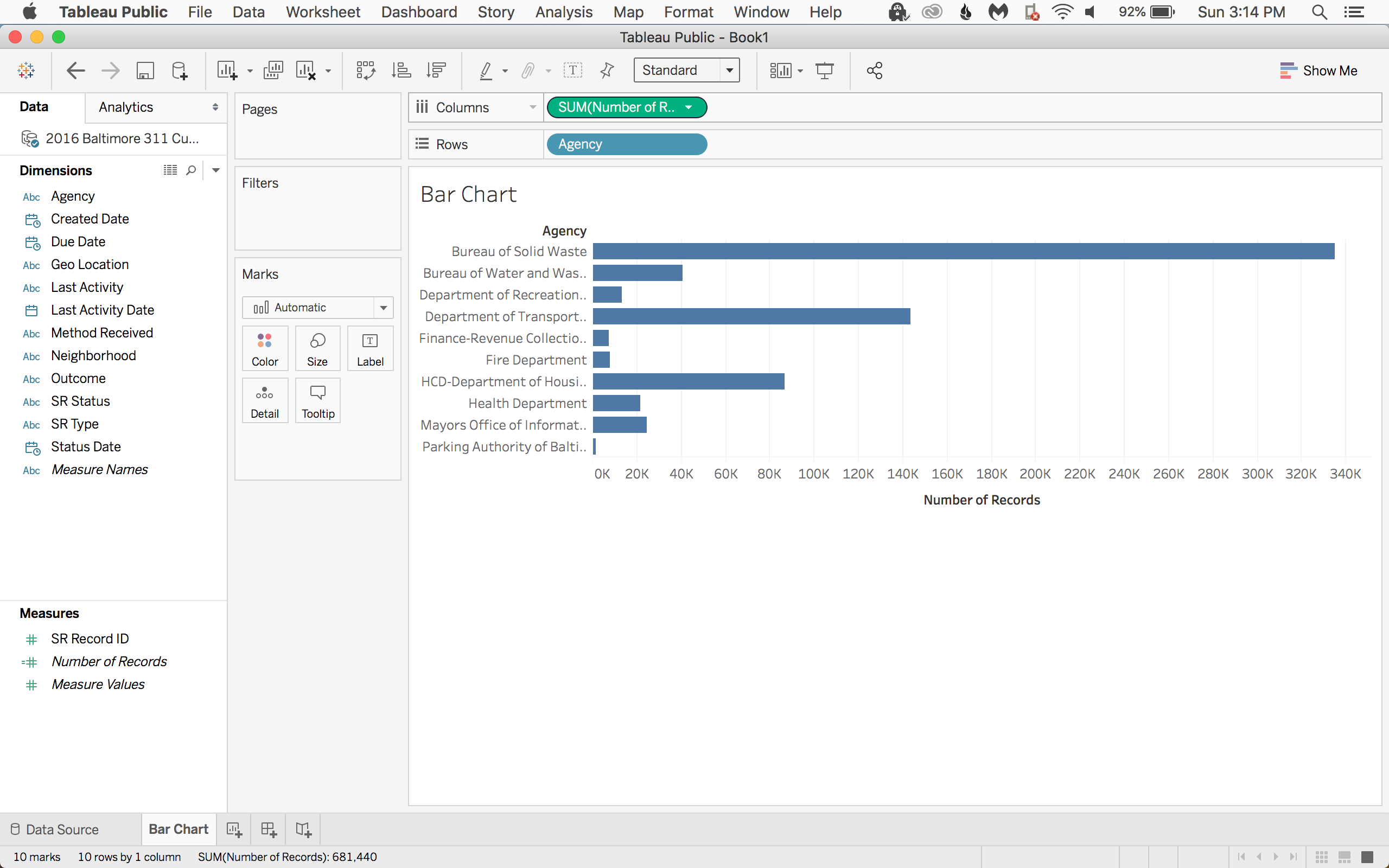The width and height of the screenshot is (1389, 868).
Task: Select the Bar Chart sheet tab
Action: point(179,829)
